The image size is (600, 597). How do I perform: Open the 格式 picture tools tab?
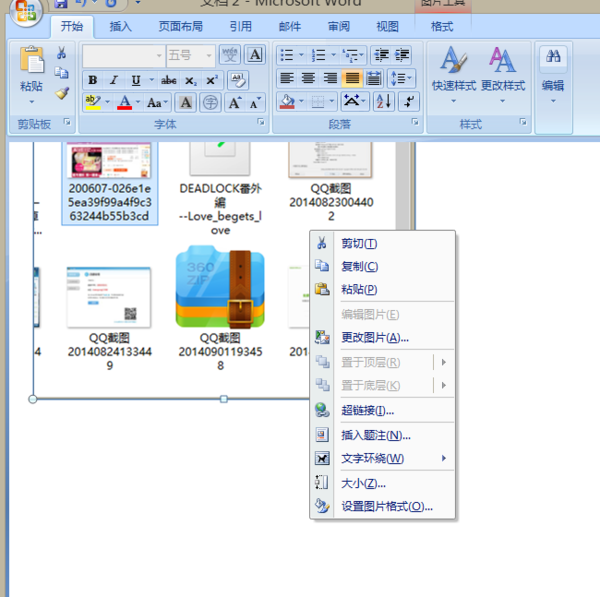pyautogui.click(x=442, y=26)
